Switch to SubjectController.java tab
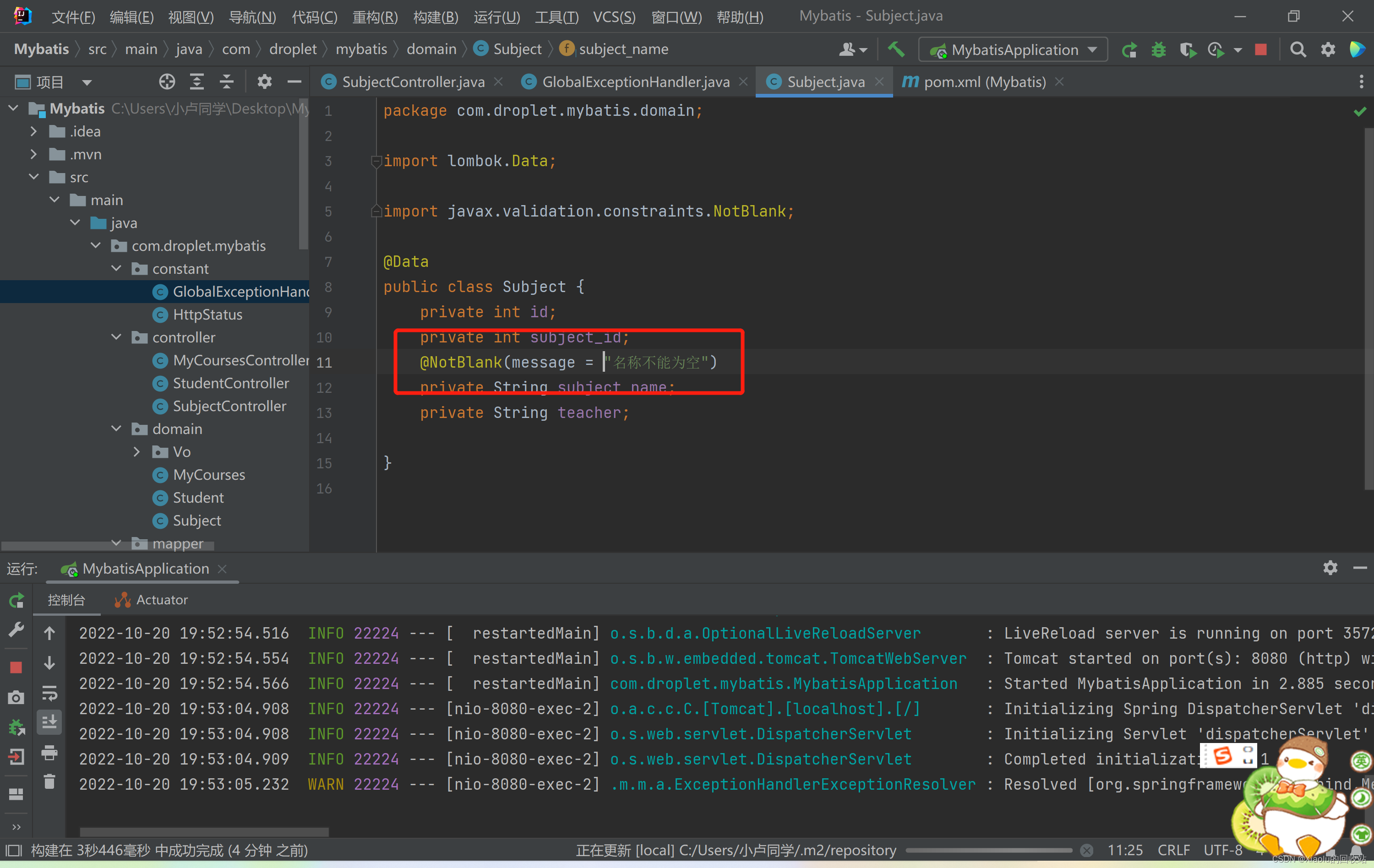1374x868 pixels. point(413,82)
